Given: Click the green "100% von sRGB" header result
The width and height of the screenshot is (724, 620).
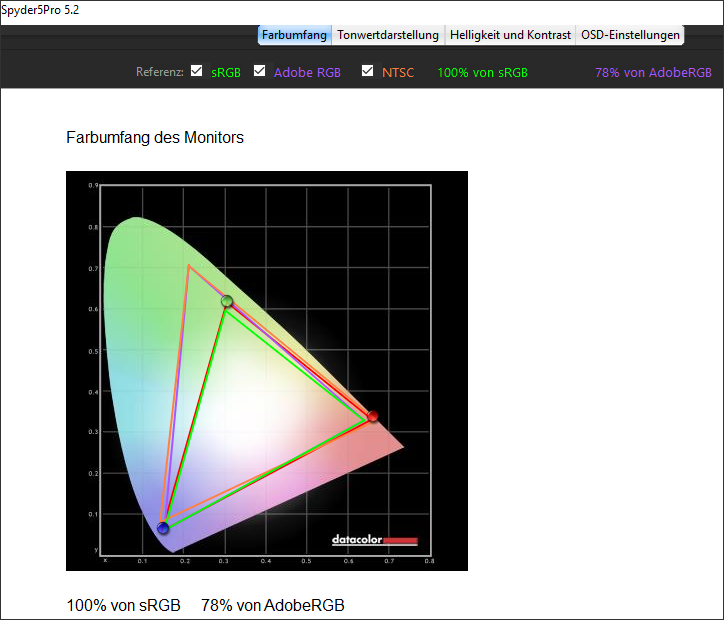Looking at the screenshot, I should click(x=483, y=73).
